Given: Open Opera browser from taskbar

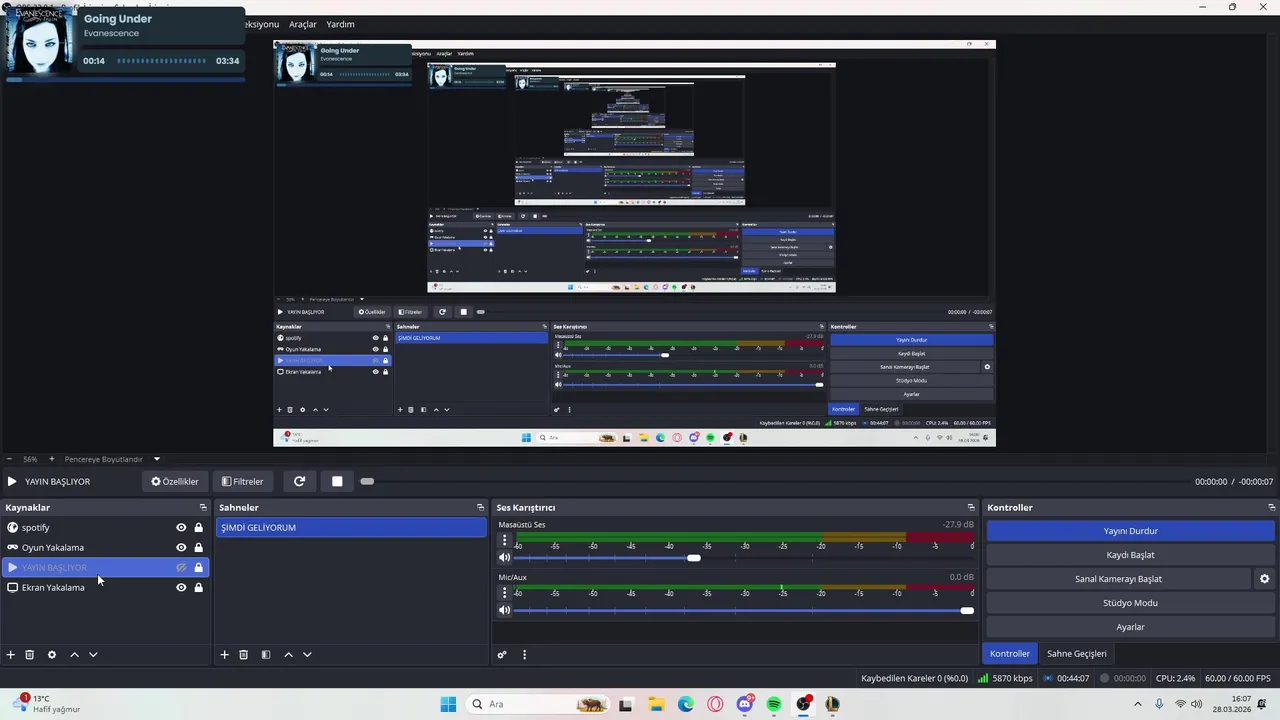Looking at the screenshot, I should 715,704.
